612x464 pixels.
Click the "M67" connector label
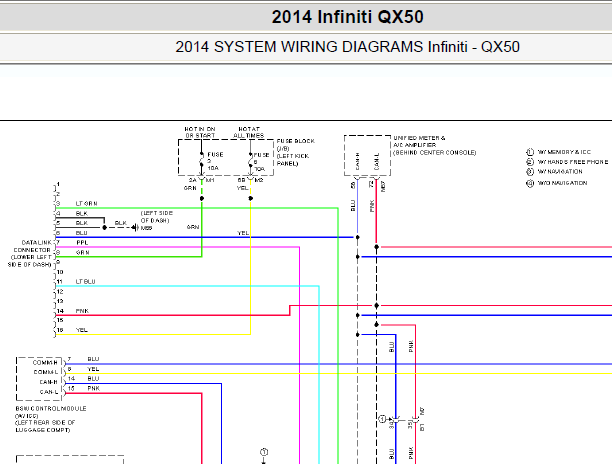[383, 186]
